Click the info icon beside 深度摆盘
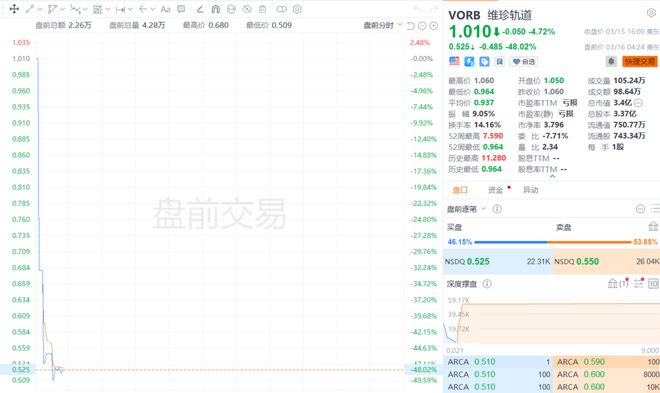Image resolution: width=660 pixels, height=393 pixels. click(x=487, y=284)
